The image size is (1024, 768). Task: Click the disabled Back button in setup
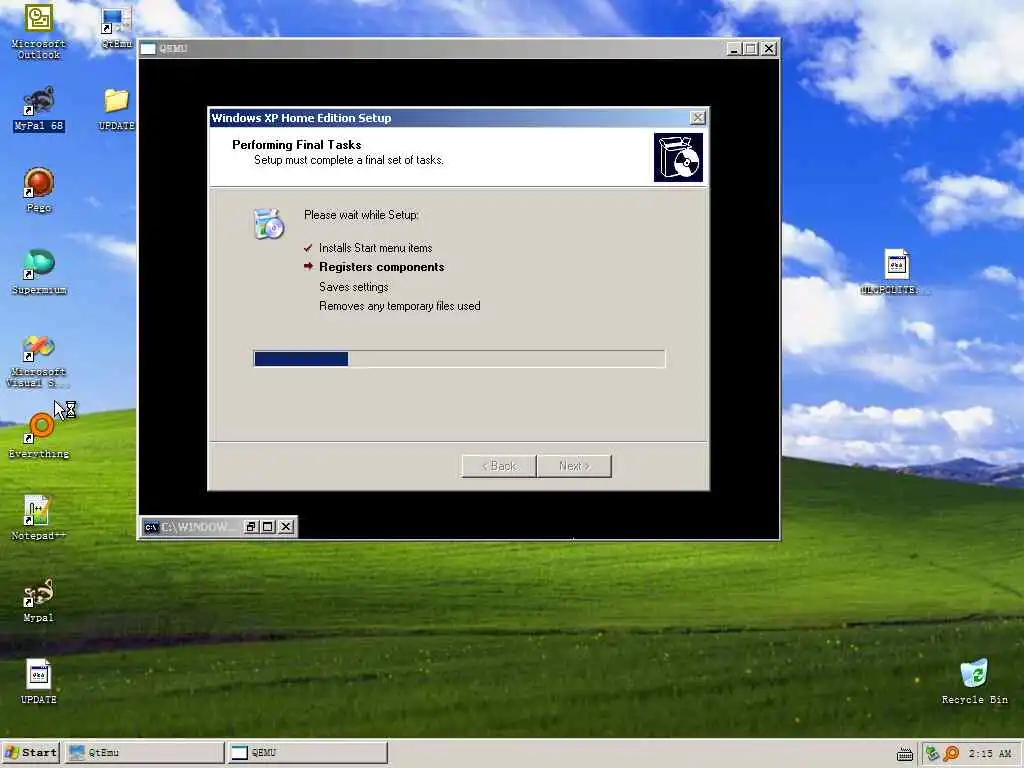pyautogui.click(x=499, y=466)
